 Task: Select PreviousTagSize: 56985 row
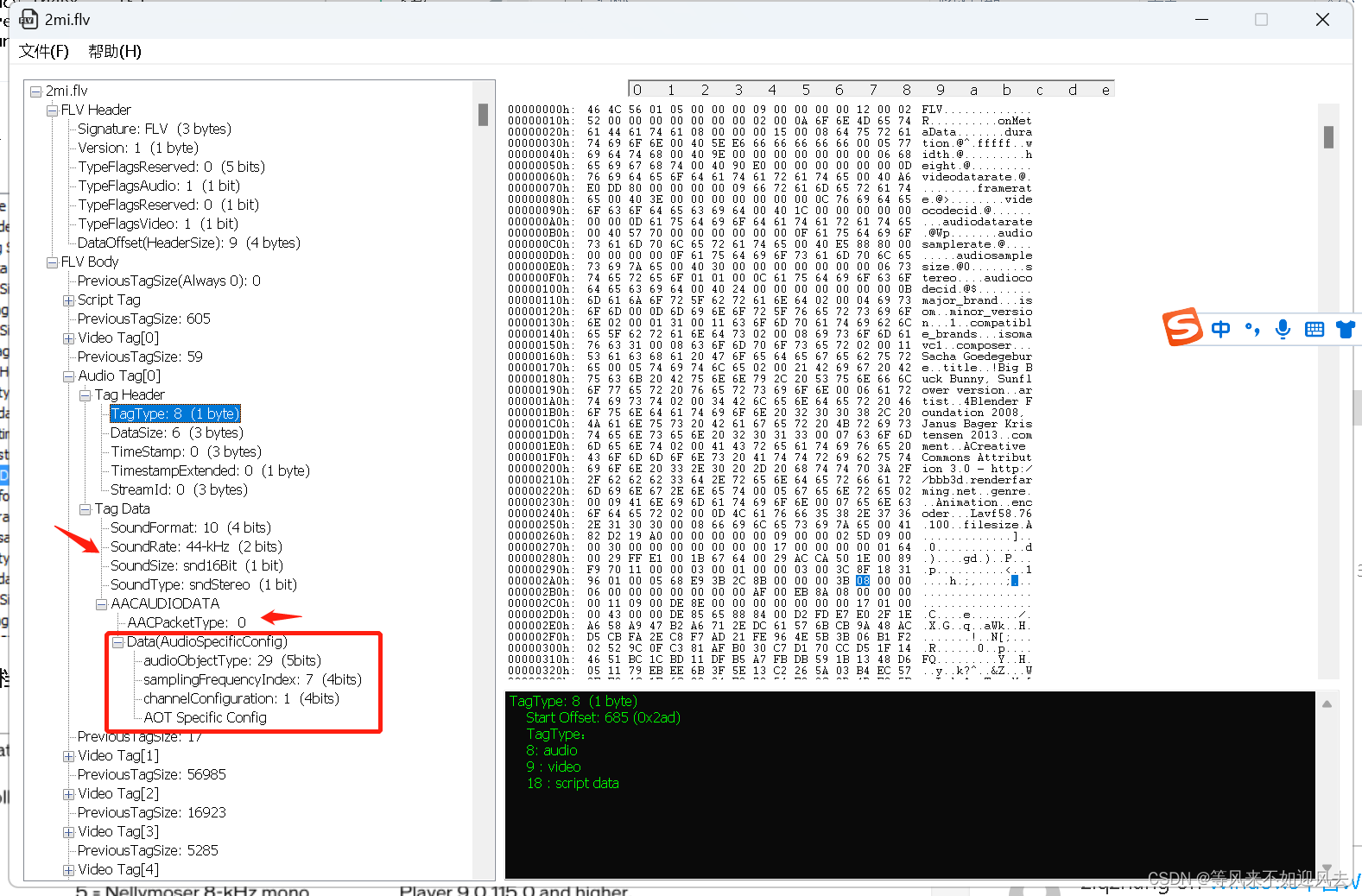pyautogui.click(x=152, y=774)
